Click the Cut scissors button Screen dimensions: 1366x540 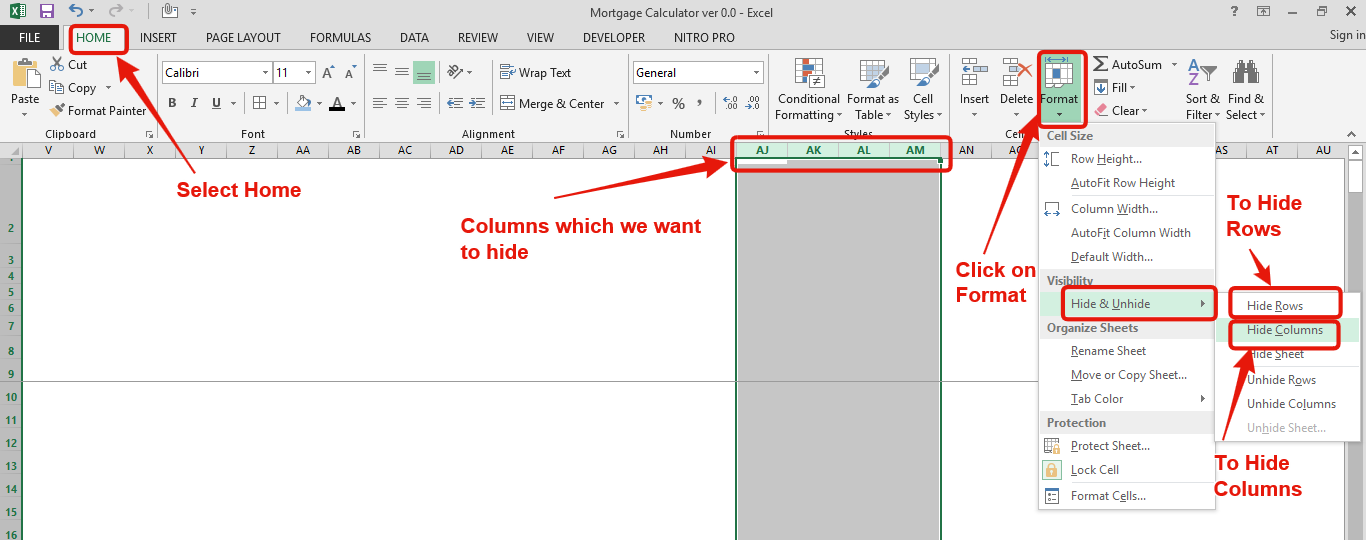point(69,64)
